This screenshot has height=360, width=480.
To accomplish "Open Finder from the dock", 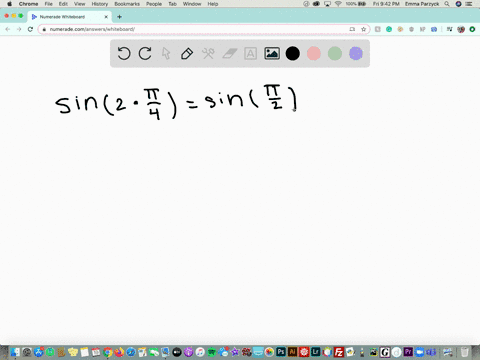I will click(15, 352).
